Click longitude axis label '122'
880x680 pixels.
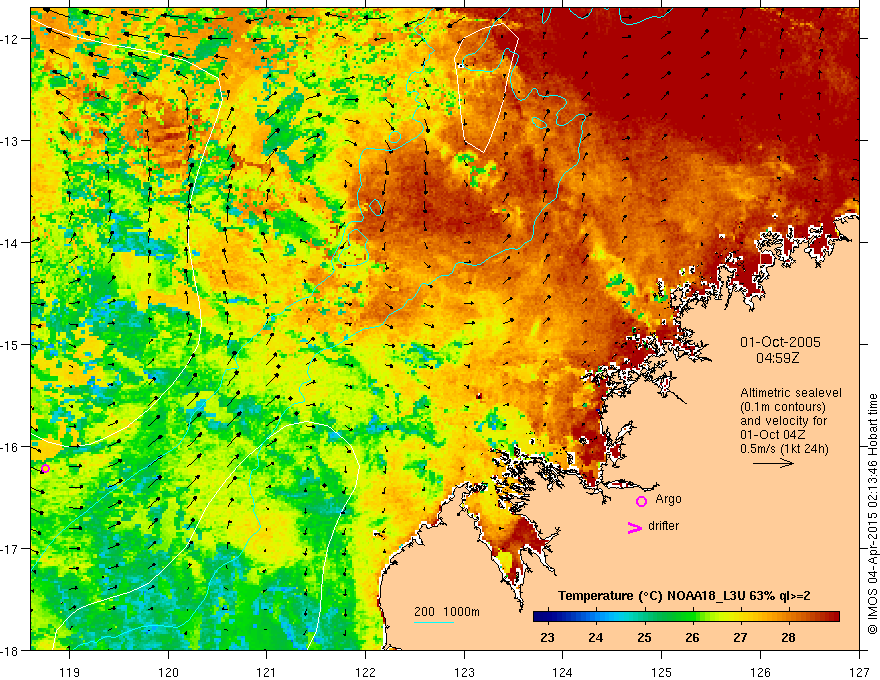pyautogui.click(x=365, y=672)
